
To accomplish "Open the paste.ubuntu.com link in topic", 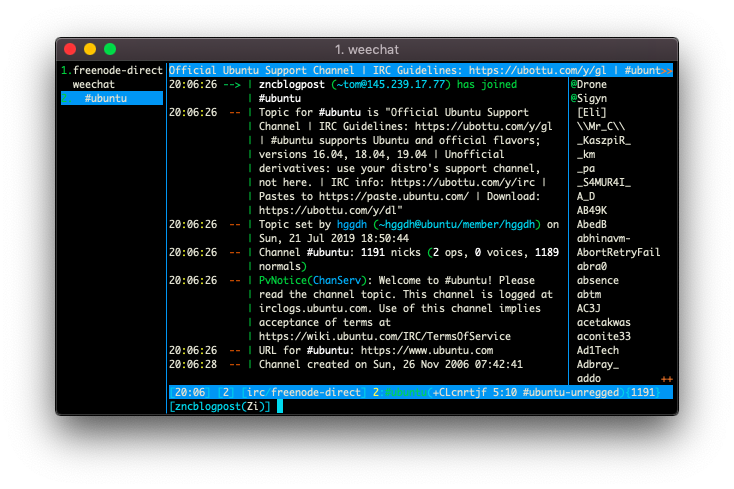I will click(x=394, y=196).
